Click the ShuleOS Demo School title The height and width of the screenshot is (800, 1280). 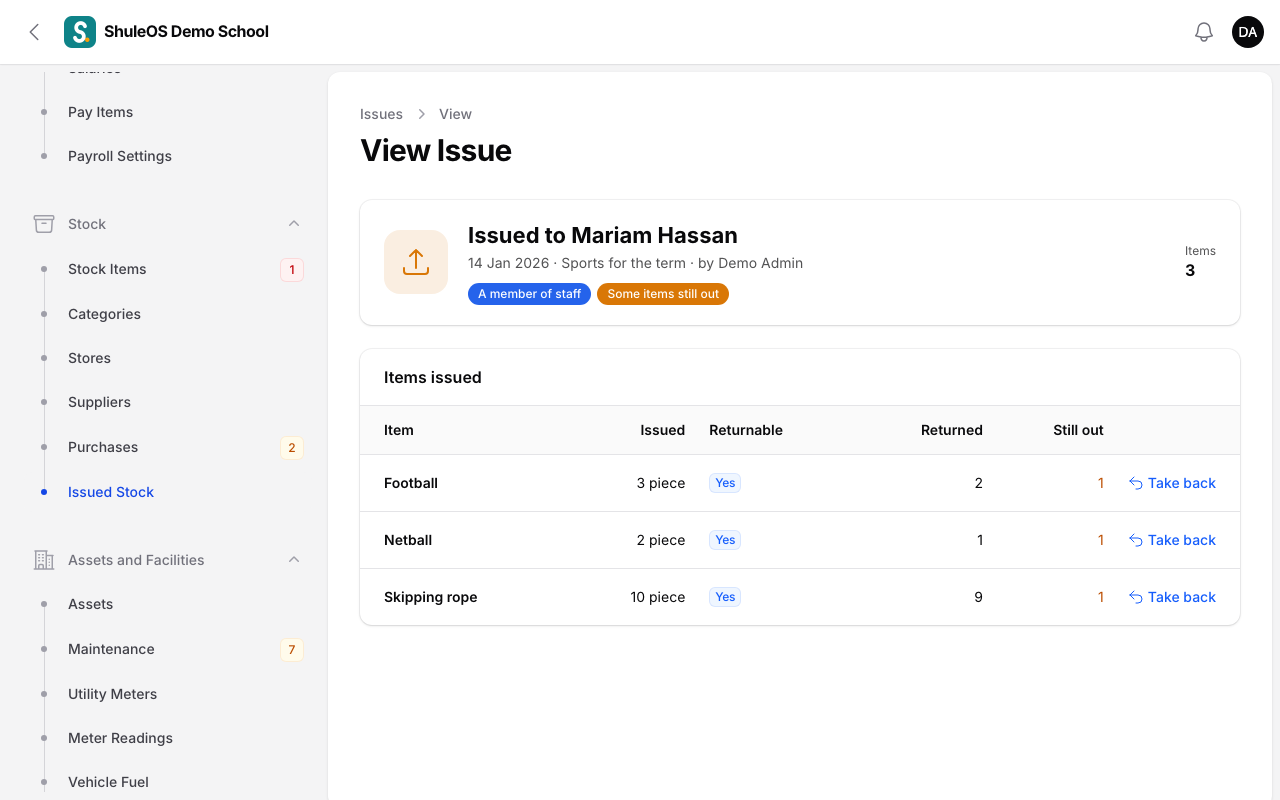tap(186, 32)
